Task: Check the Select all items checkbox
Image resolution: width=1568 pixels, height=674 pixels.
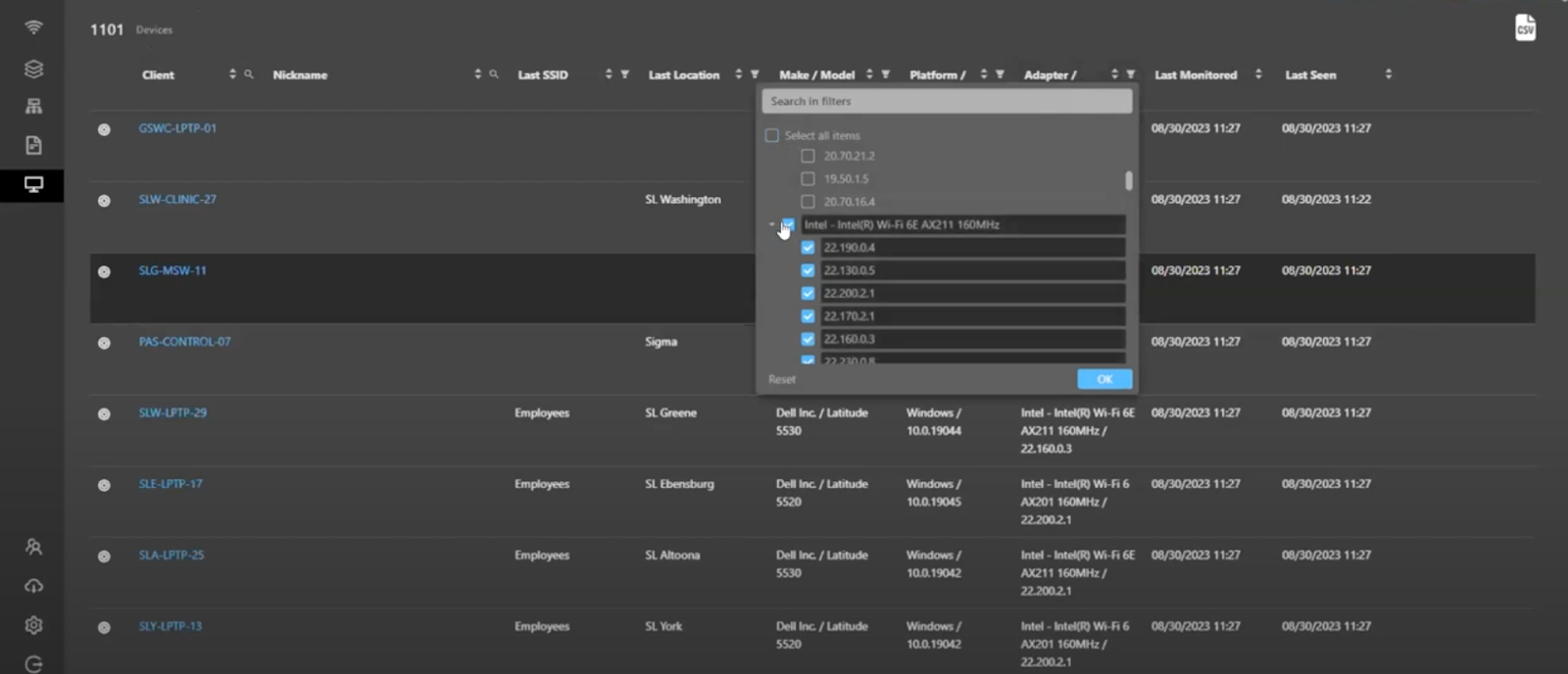Action: pos(772,135)
